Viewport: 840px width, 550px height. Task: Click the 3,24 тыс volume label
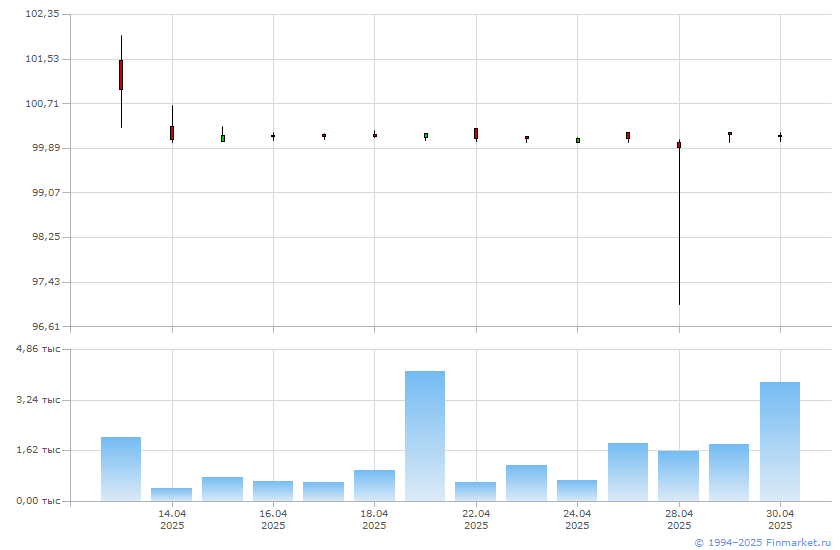point(38,400)
